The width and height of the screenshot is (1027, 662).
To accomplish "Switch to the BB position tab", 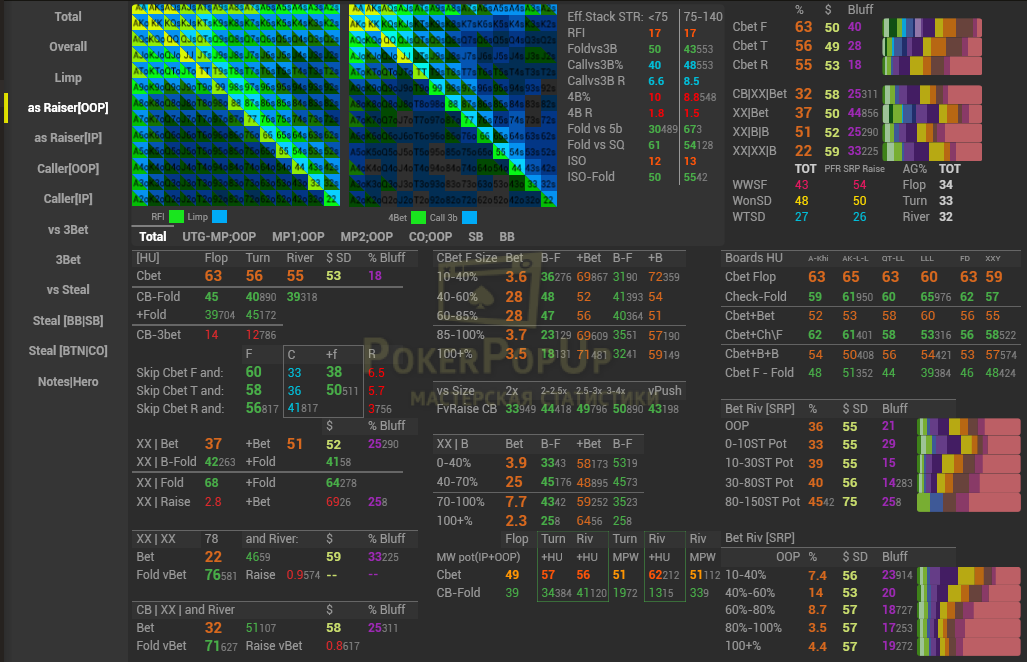I will [x=507, y=238].
